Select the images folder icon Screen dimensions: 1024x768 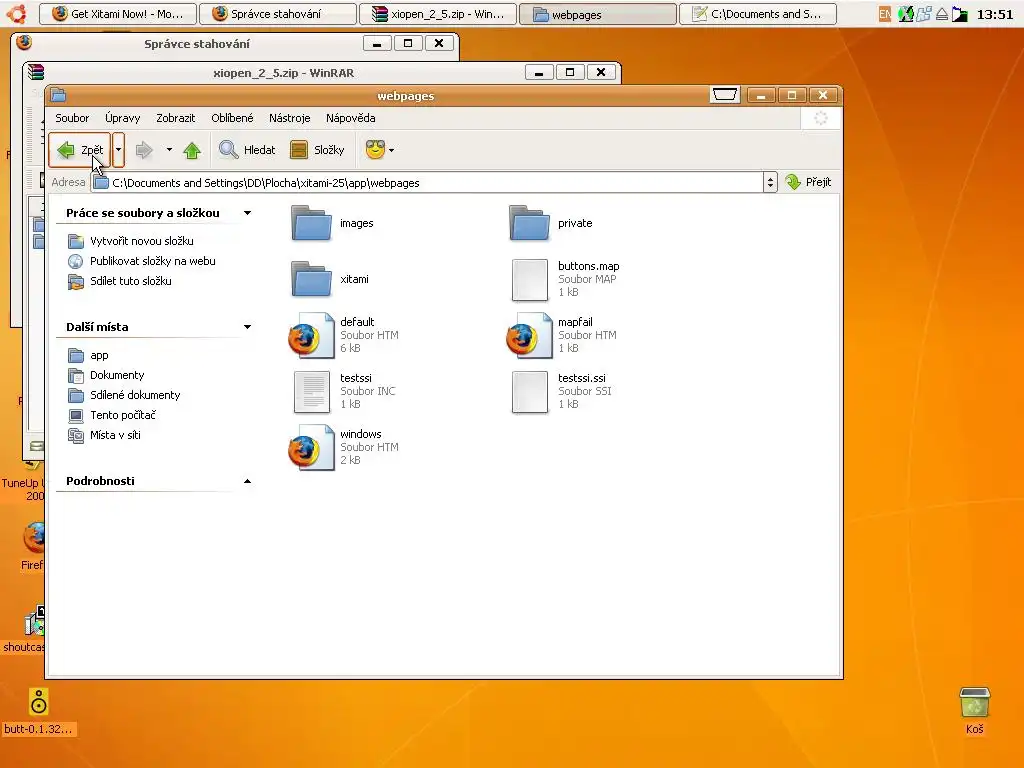312,223
